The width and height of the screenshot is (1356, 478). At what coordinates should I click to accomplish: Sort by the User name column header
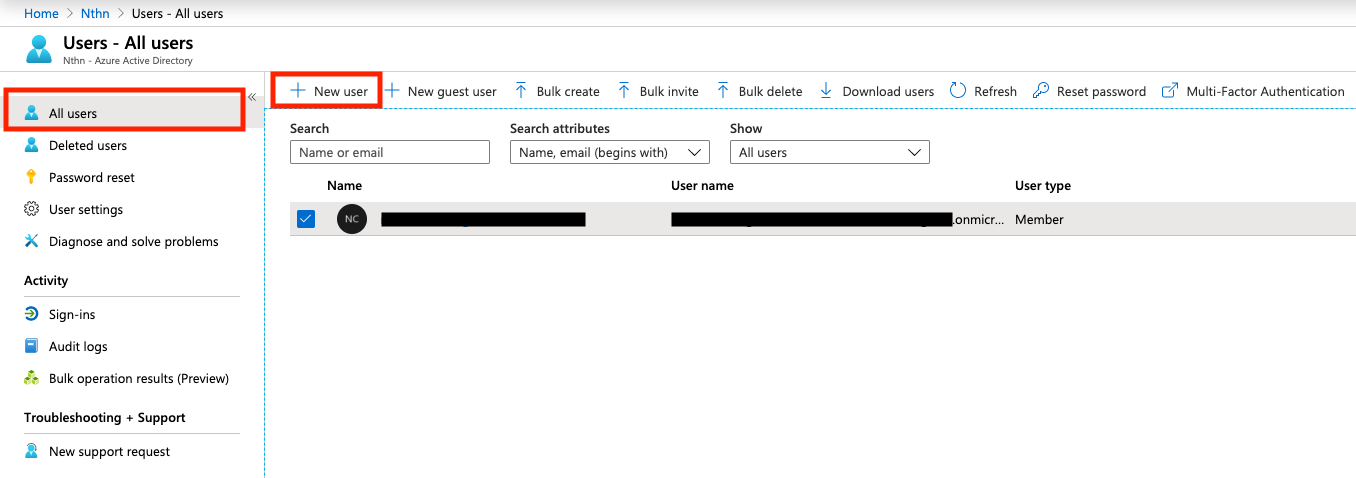point(702,185)
